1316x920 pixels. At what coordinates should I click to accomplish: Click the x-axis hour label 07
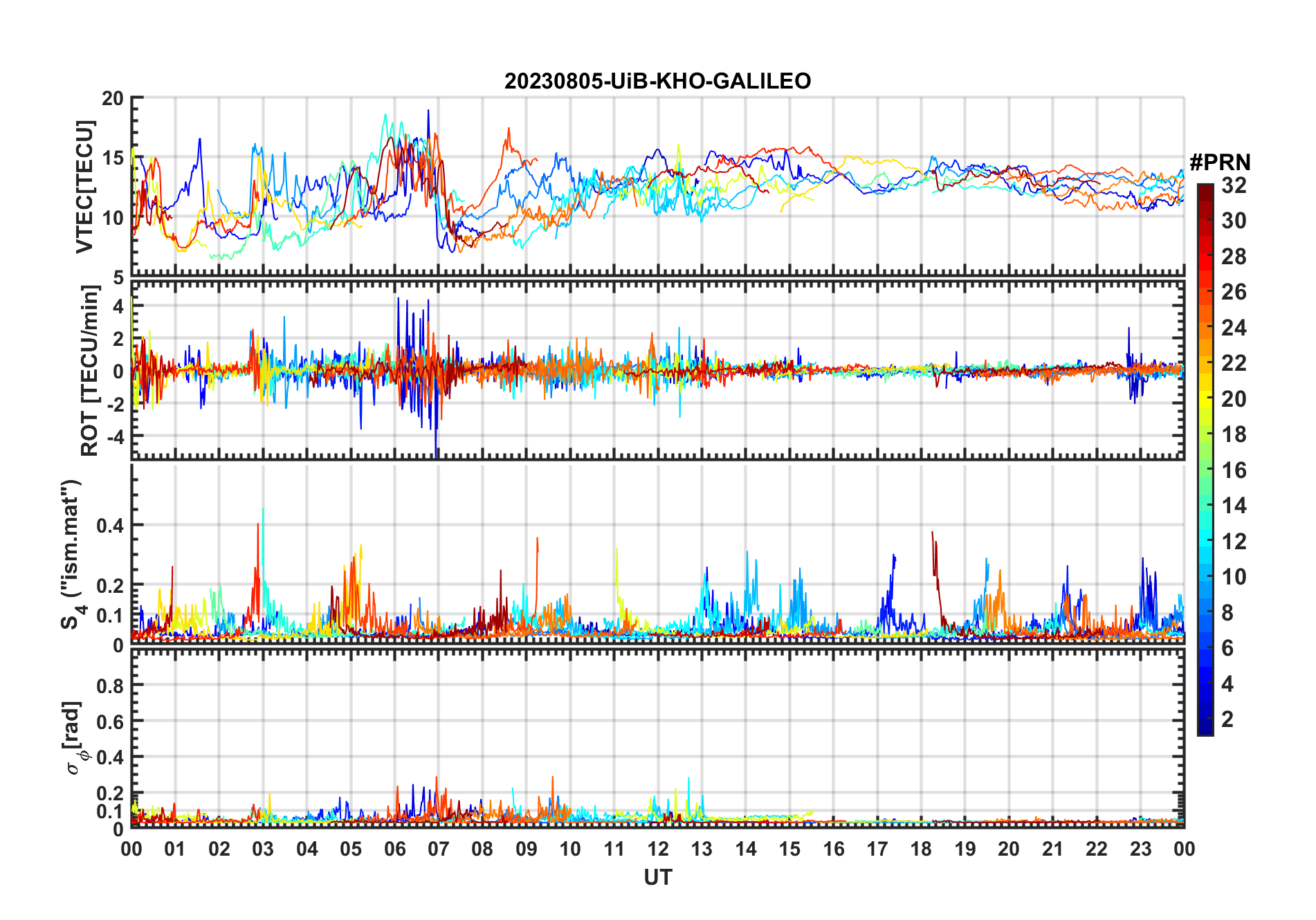pos(439,849)
